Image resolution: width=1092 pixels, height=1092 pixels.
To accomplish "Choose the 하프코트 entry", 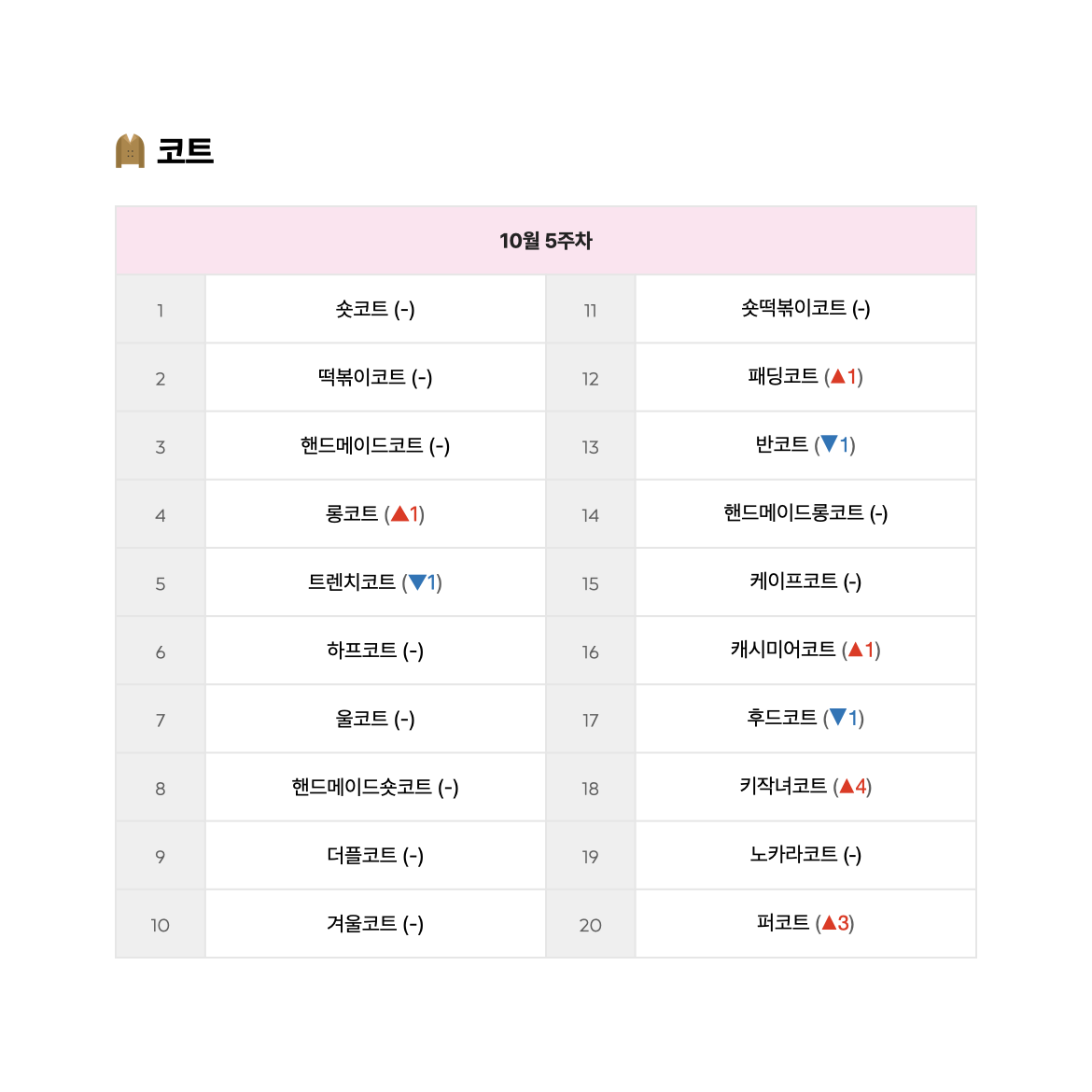I will pyautogui.click(x=374, y=650).
